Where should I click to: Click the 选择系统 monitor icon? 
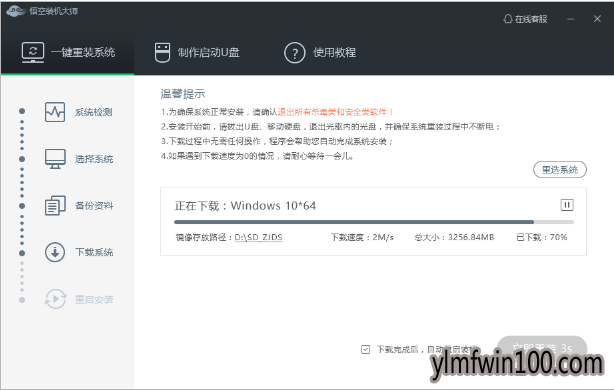click(55, 159)
